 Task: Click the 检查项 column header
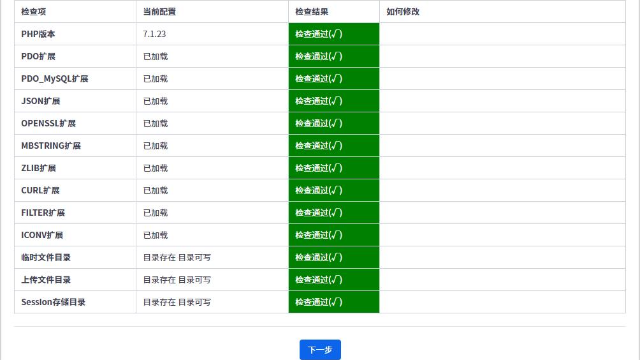tap(33, 11)
